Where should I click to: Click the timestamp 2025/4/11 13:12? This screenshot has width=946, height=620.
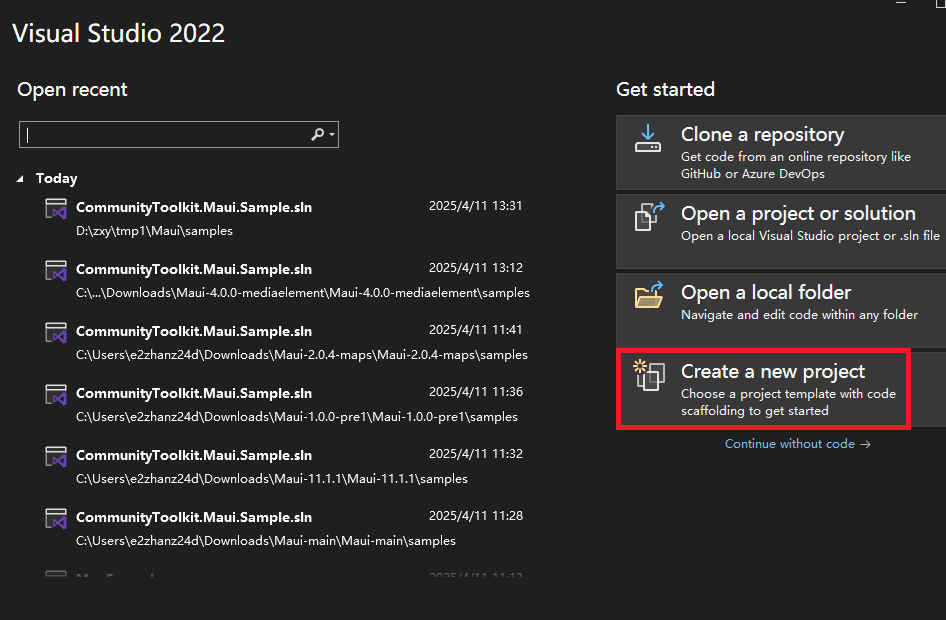click(475, 268)
